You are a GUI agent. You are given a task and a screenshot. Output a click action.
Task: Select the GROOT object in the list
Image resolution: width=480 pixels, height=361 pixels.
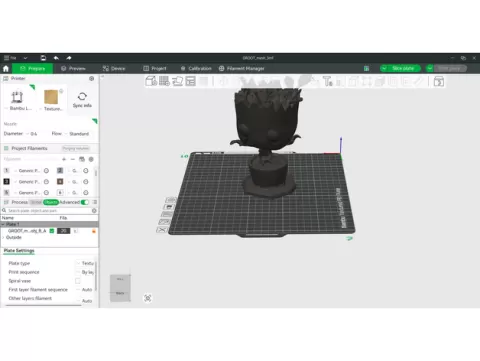point(27,231)
